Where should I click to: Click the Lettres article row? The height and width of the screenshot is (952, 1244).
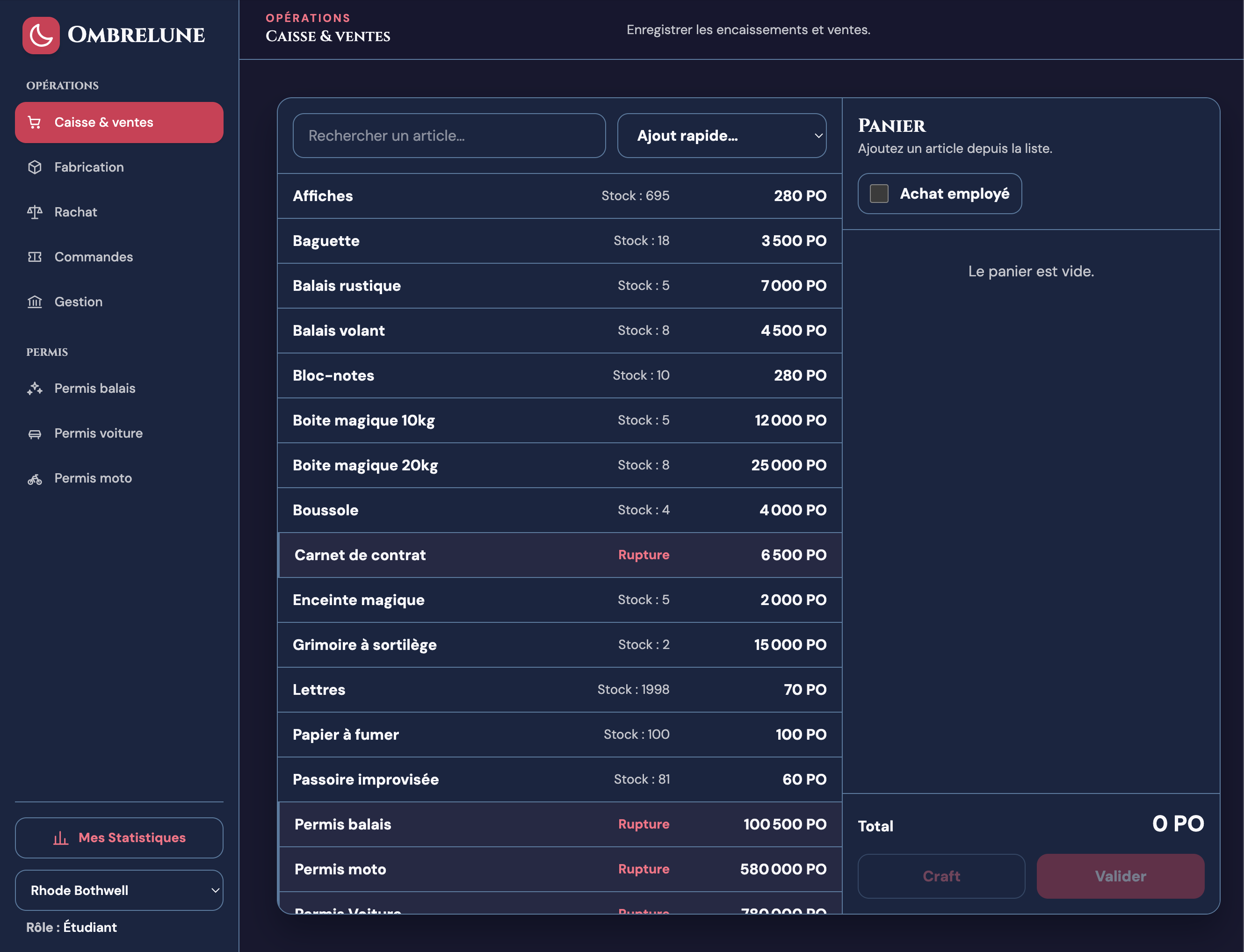[559, 690]
